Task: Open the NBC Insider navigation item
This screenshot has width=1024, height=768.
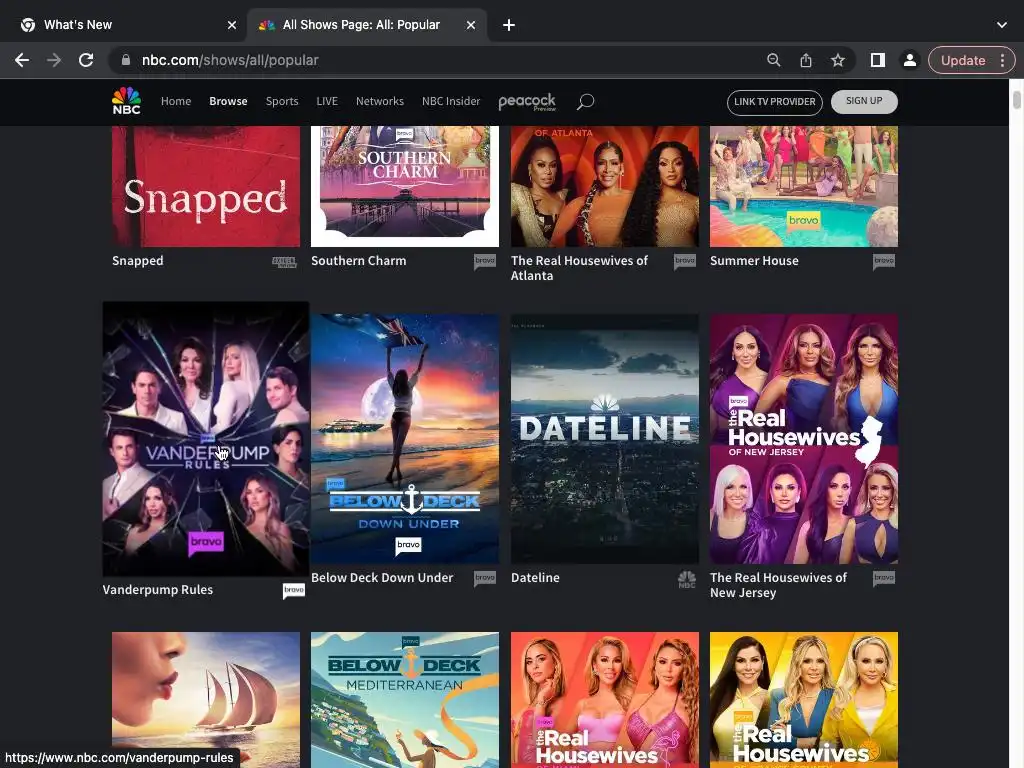Action: coord(451,101)
